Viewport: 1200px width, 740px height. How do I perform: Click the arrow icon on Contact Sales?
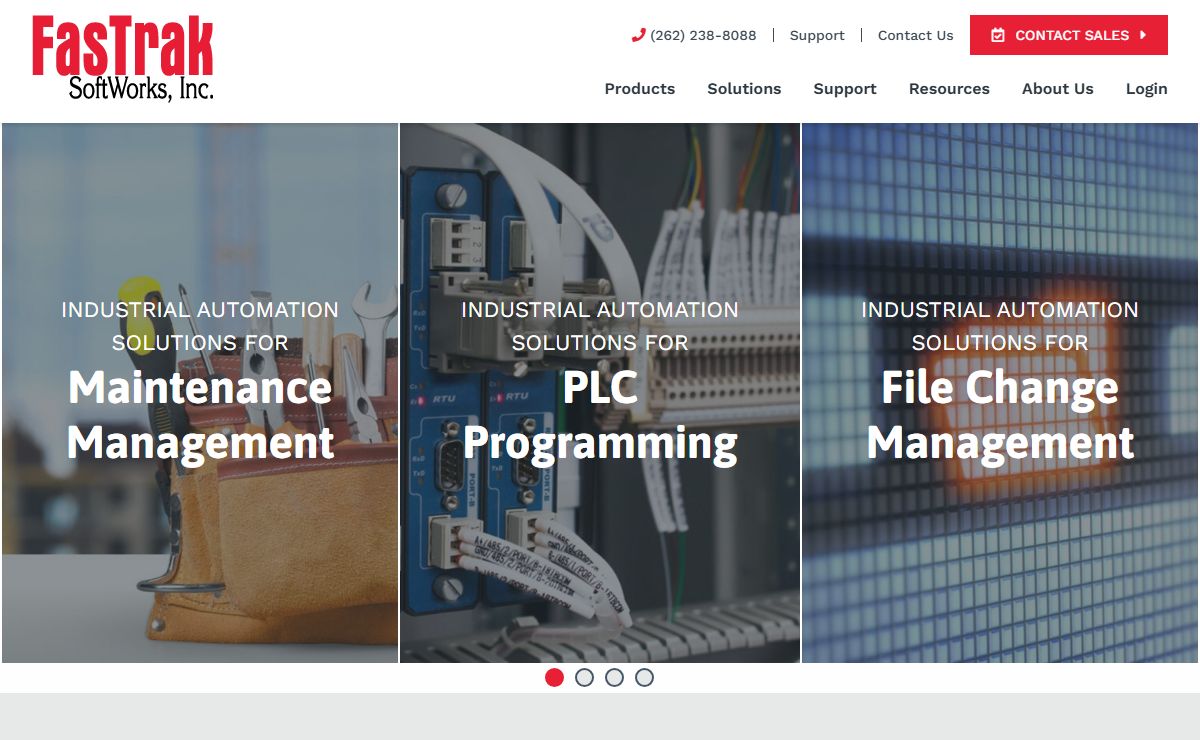coord(1143,35)
